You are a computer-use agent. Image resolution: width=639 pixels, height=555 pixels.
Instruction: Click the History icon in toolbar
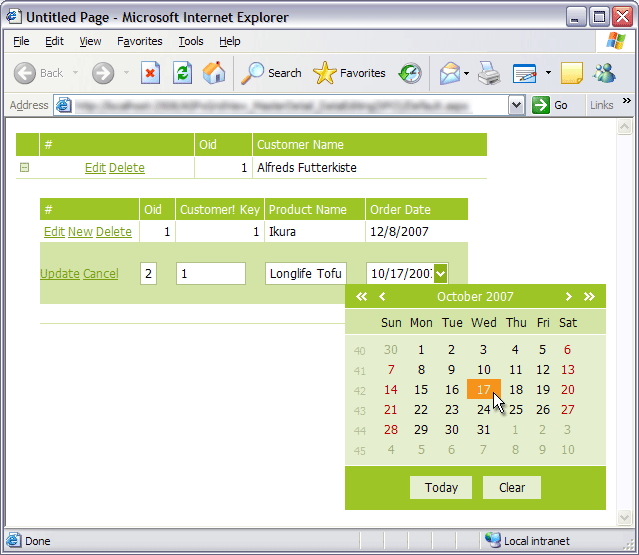click(x=410, y=73)
